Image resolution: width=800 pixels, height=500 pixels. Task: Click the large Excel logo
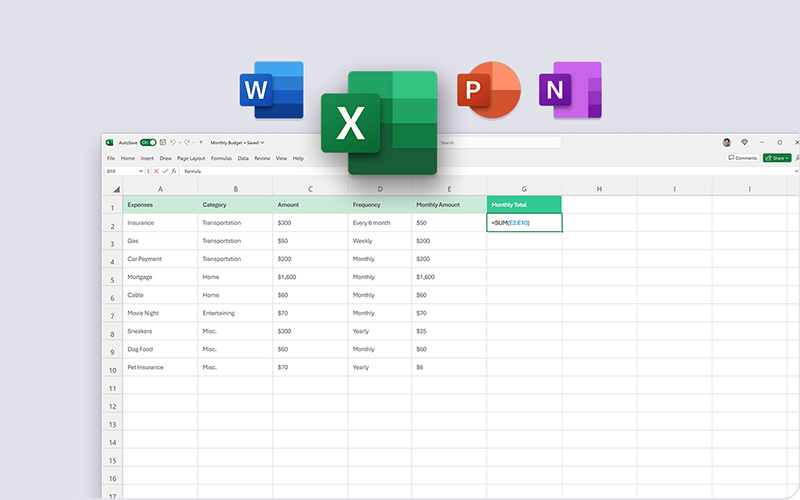tap(379, 123)
